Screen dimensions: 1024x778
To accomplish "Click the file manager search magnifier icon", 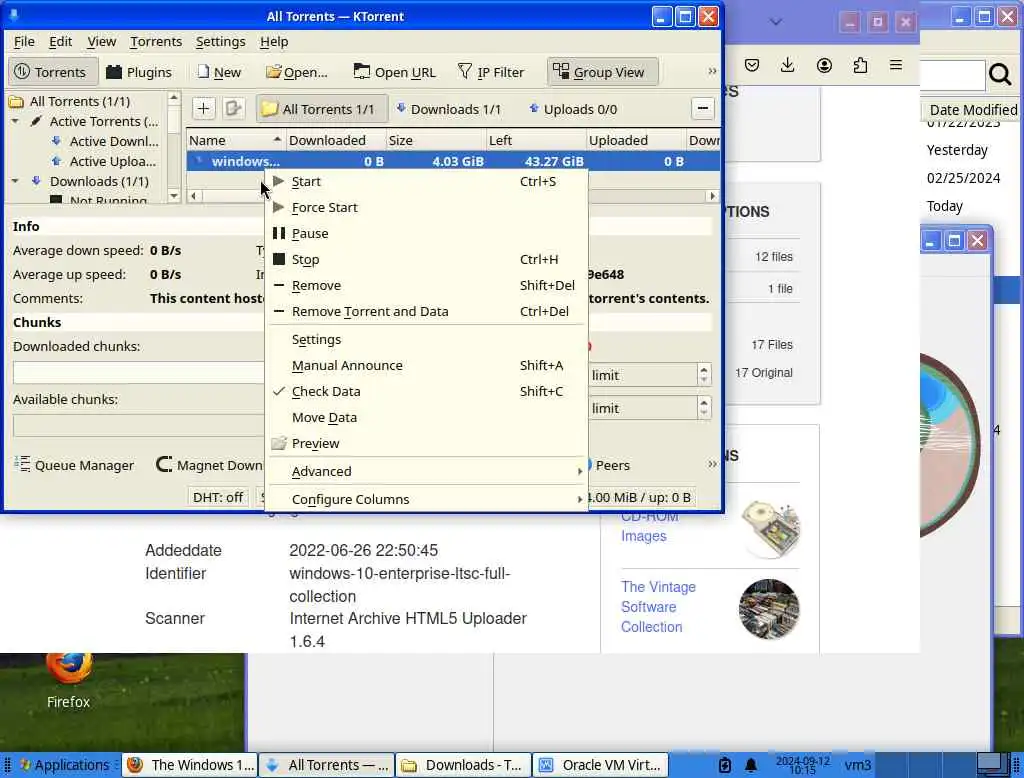I will [x=1000, y=74].
